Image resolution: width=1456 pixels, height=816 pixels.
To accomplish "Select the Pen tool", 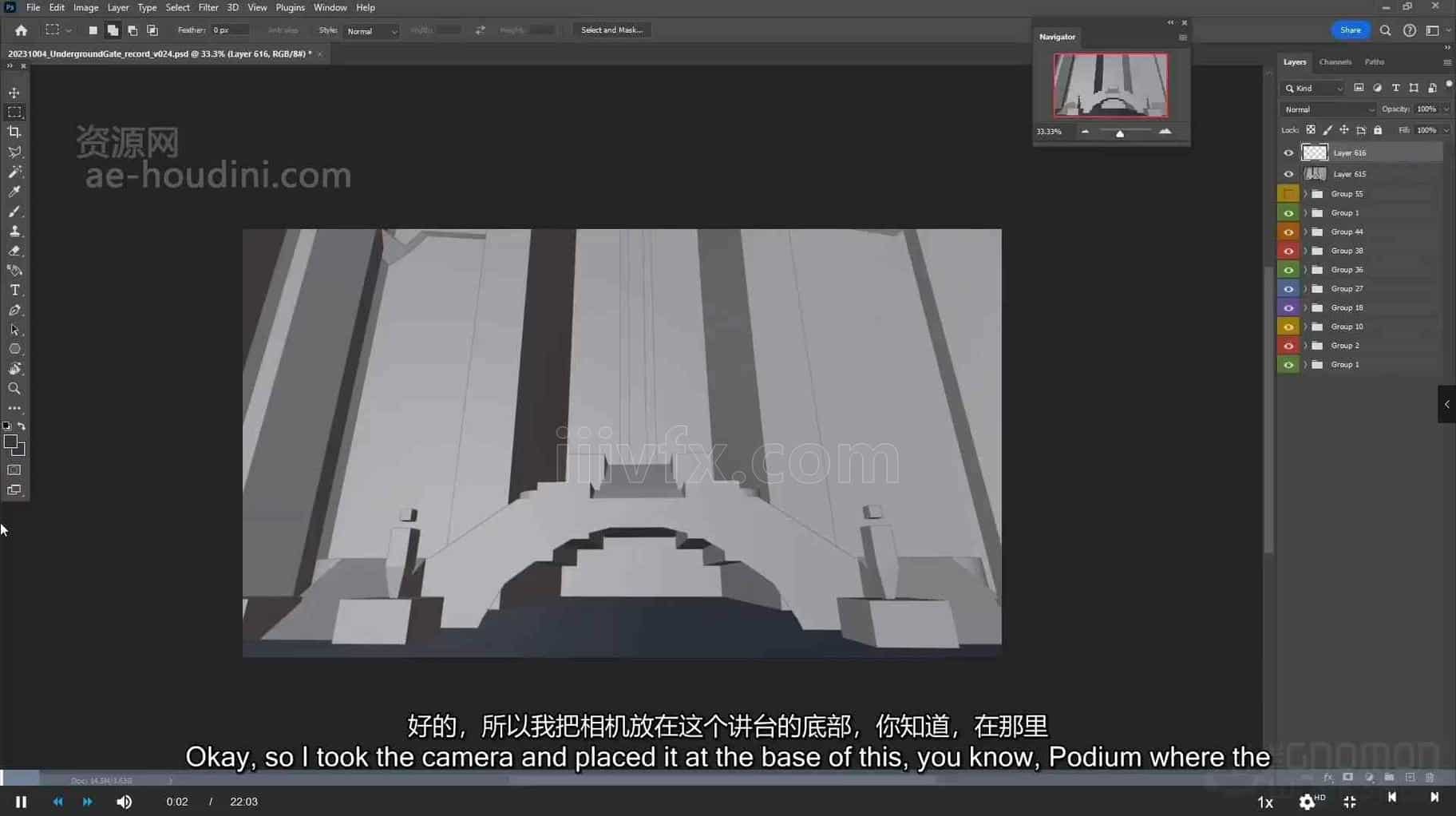I will pos(14,310).
